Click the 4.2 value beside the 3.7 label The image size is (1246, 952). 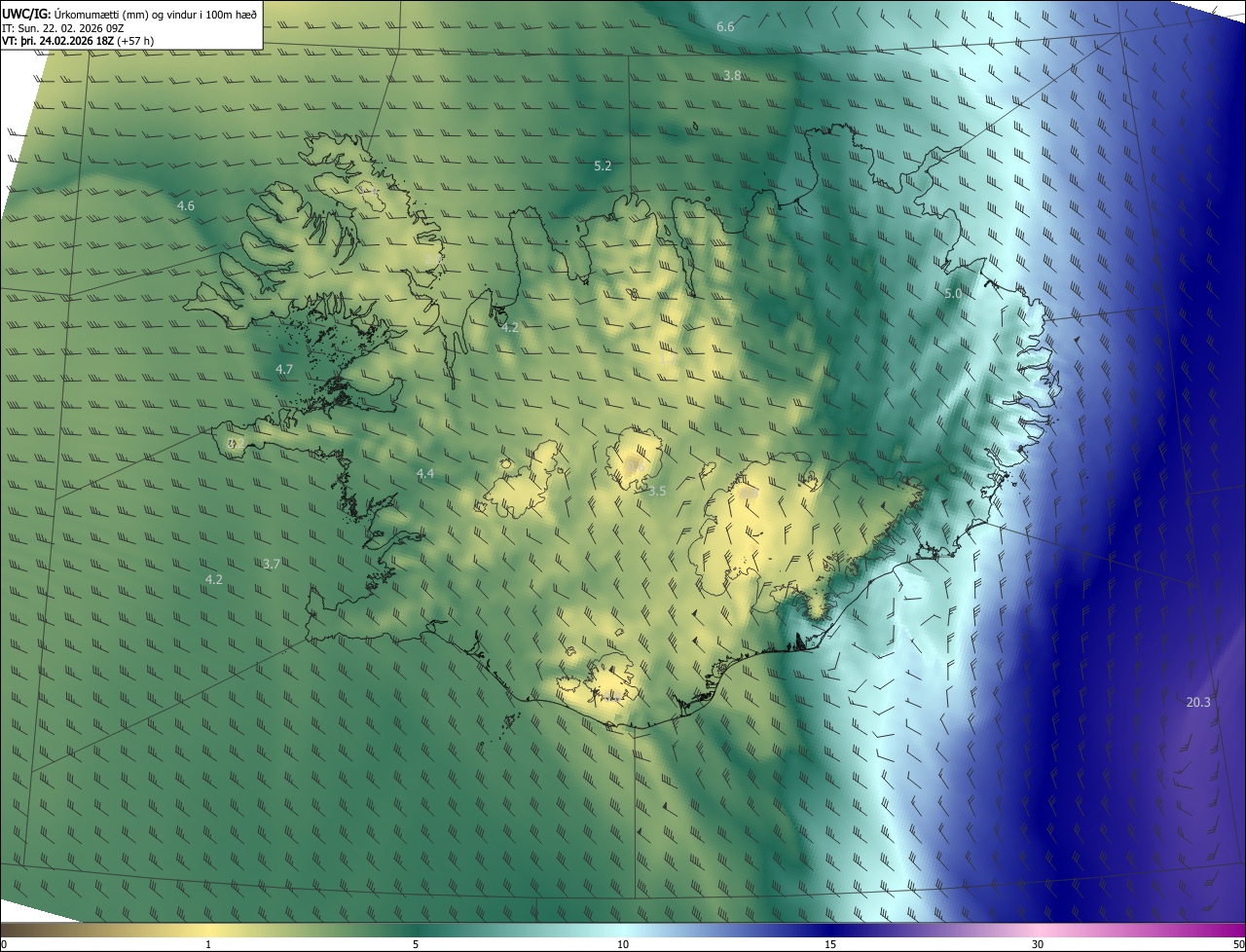(213, 579)
